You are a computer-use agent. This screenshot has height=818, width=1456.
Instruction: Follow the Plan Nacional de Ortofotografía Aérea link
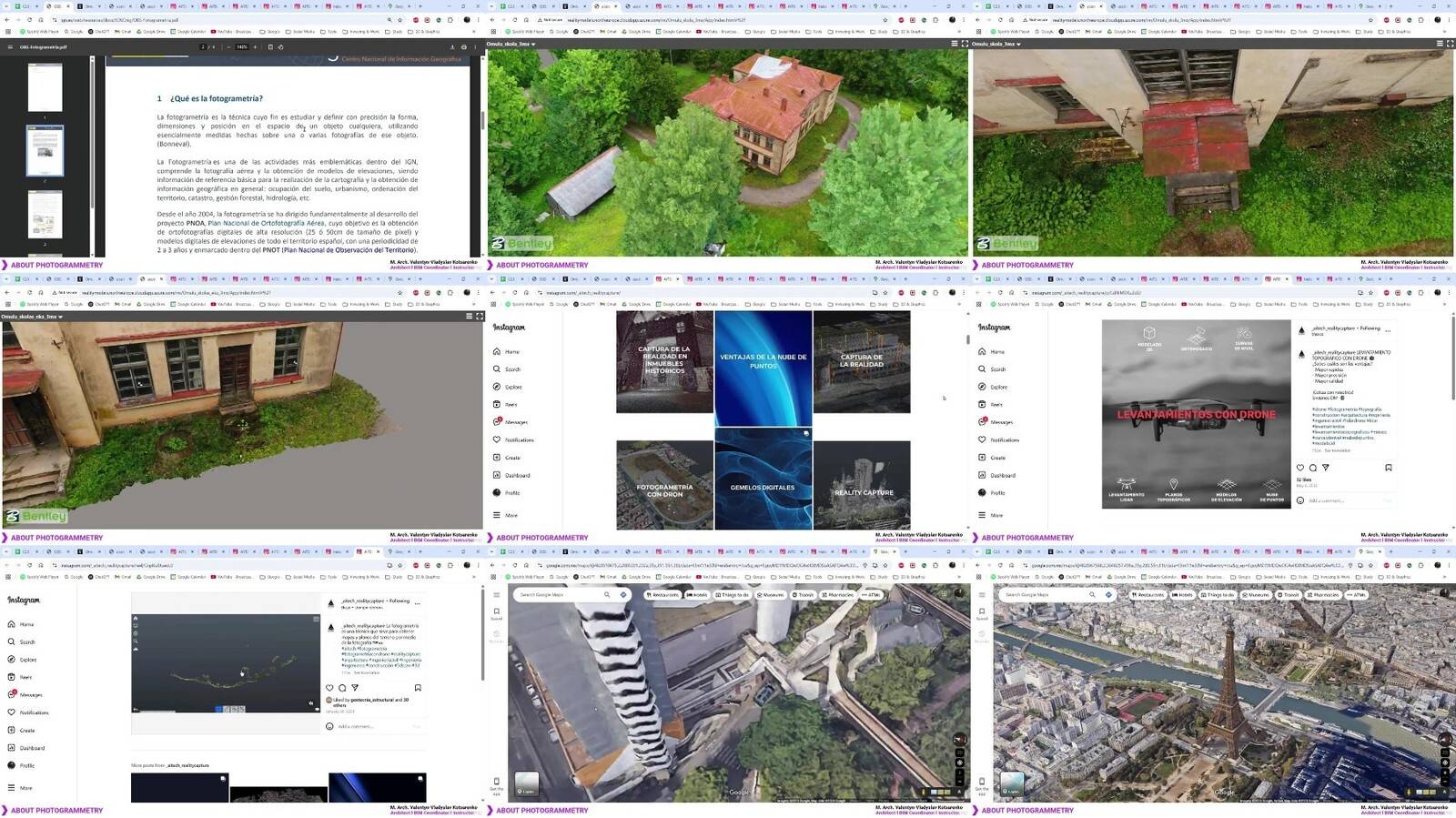[266, 223]
